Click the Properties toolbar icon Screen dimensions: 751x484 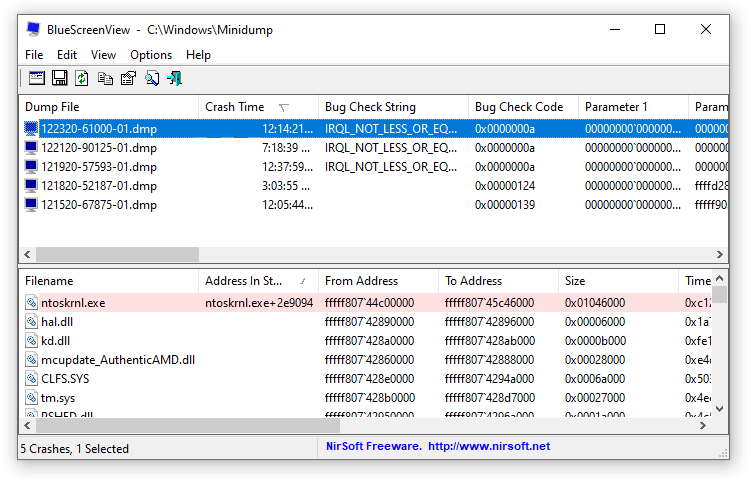point(128,78)
